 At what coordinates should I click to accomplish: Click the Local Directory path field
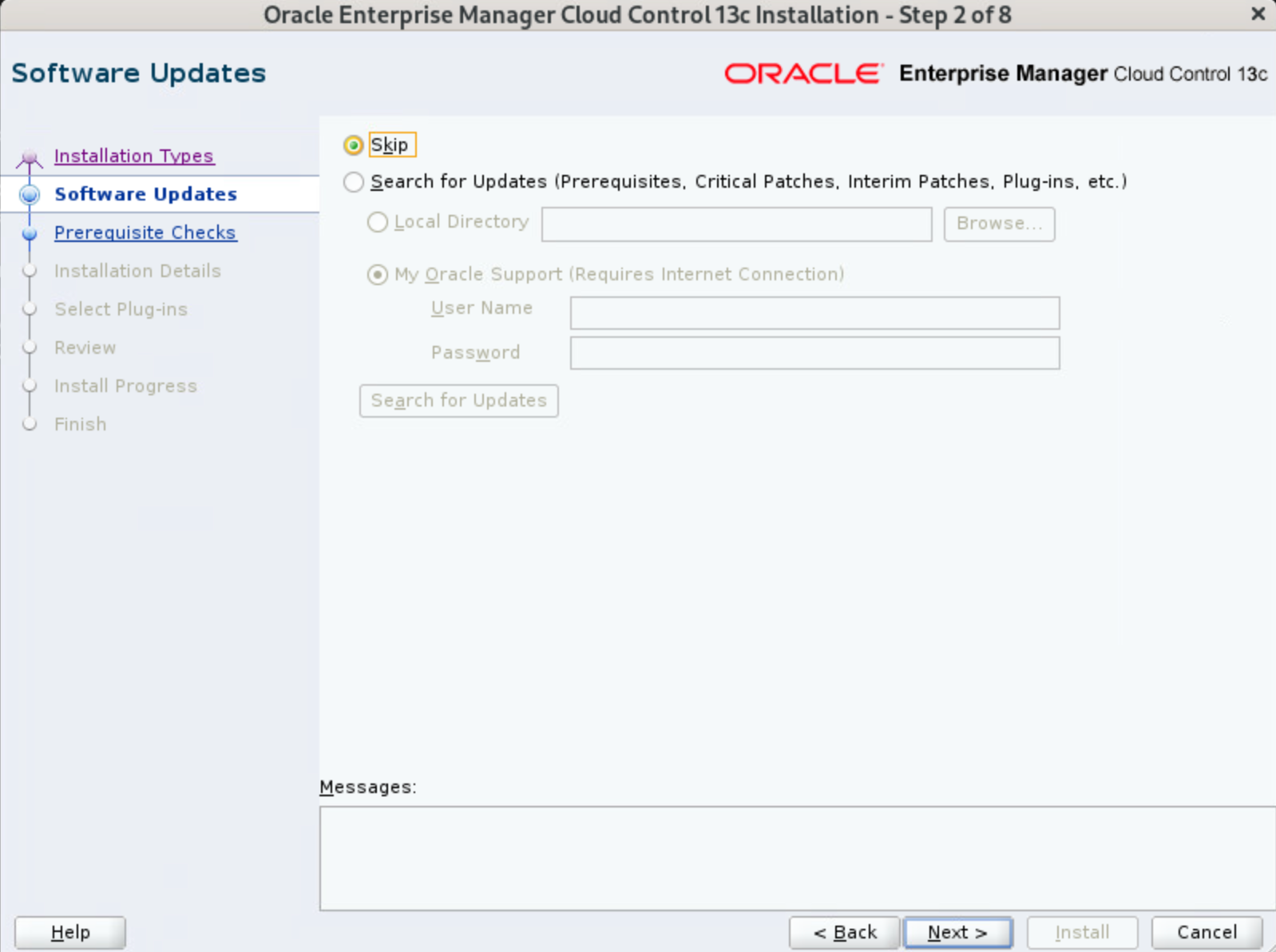(x=736, y=224)
